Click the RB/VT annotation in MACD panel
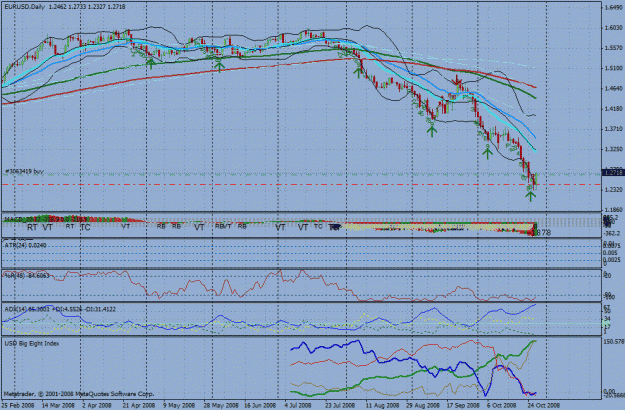625x410 pixels. (223, 226)
